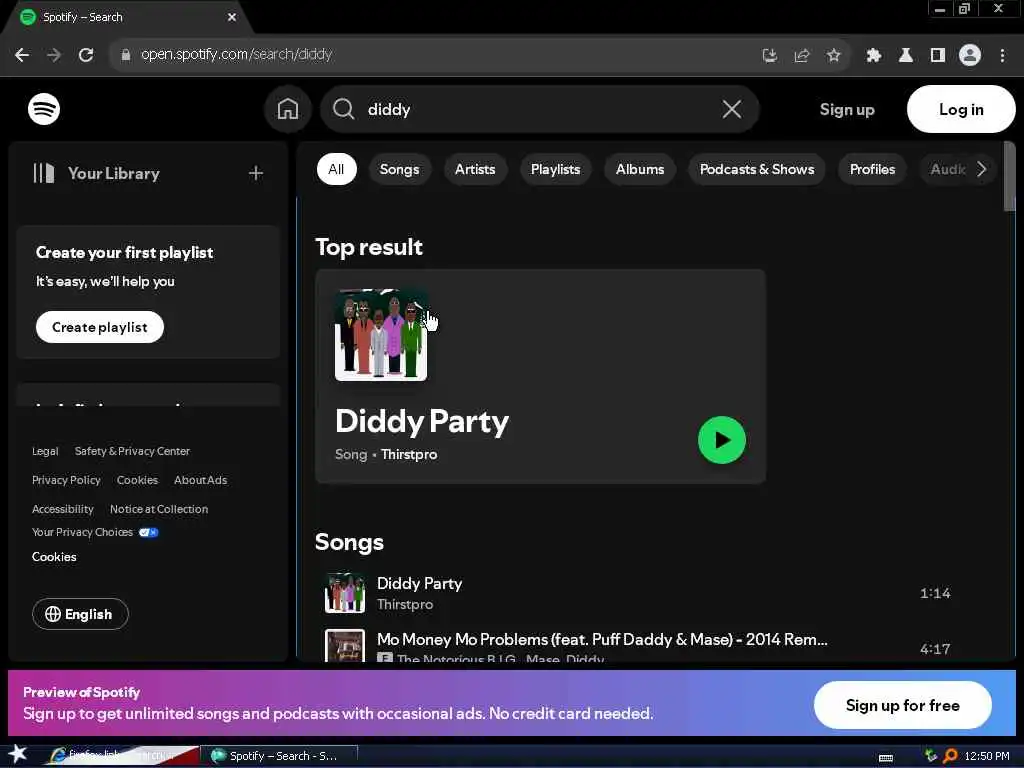
Task: Filter results by Albums
Action: [x=639, y=169]
